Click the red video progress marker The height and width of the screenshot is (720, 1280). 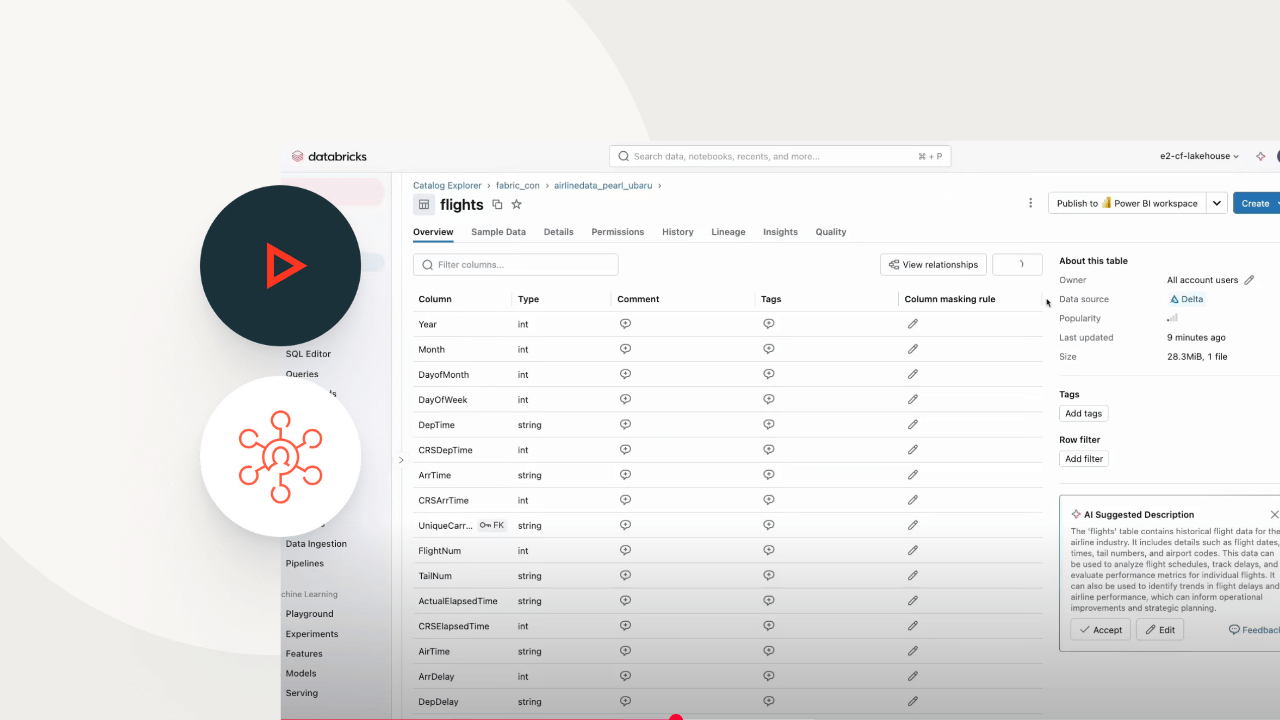click(x=676, y=717)
